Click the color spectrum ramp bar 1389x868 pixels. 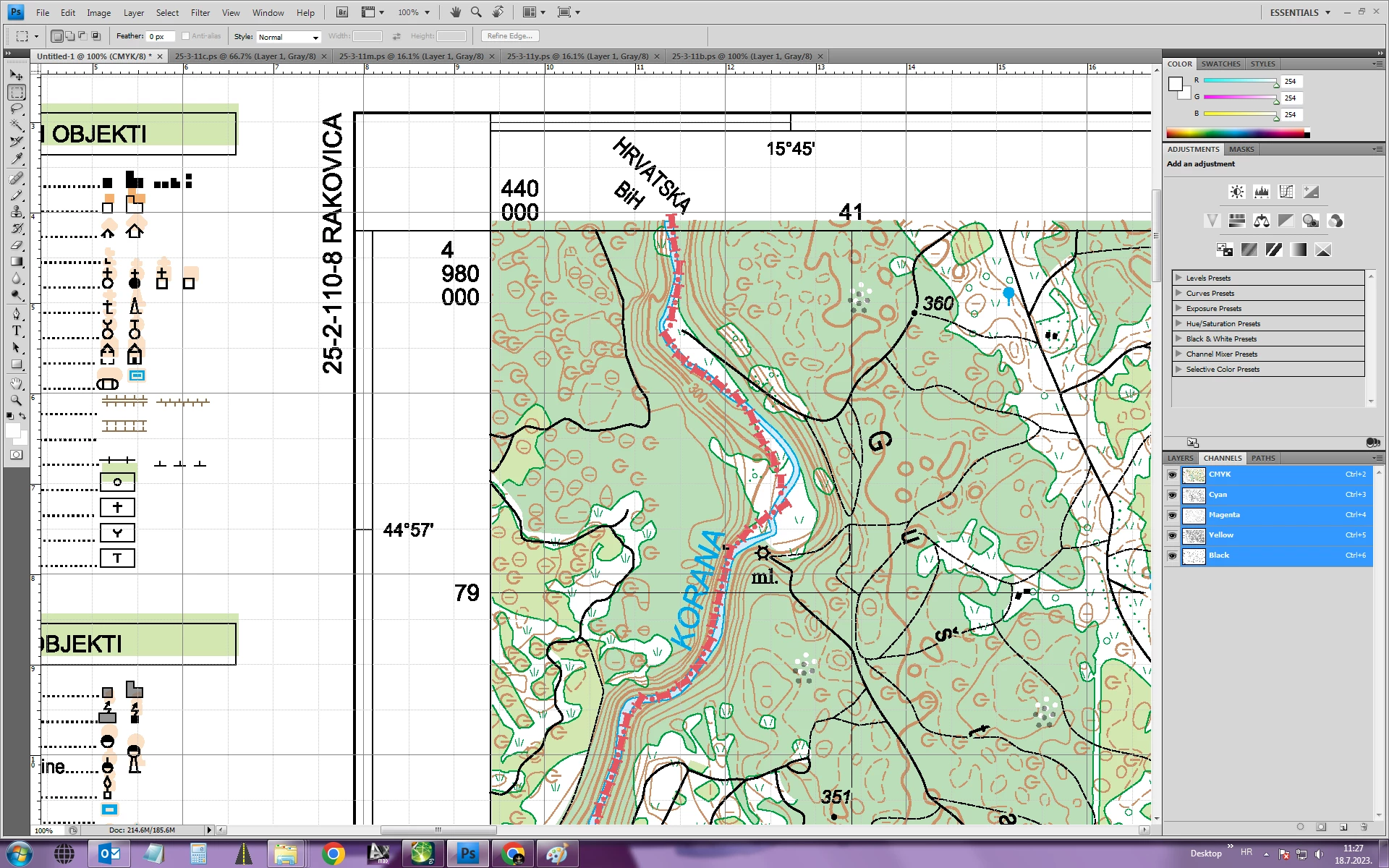pos(1237,133)
